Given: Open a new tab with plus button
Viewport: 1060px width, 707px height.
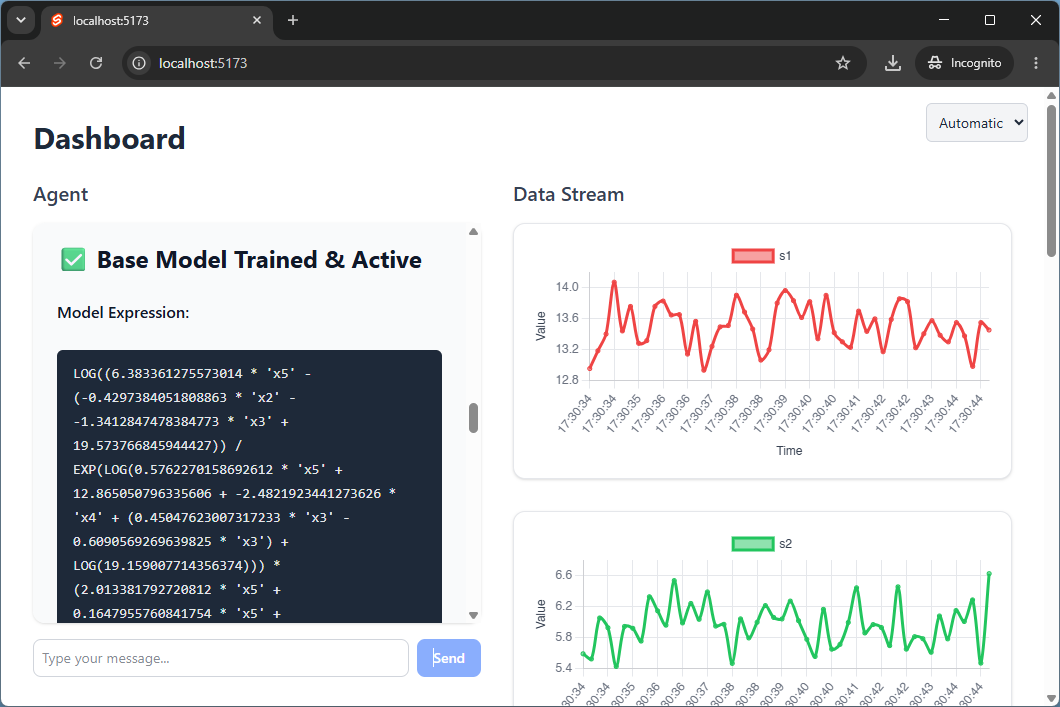Looking at the screenshot, I should coord(293,20).
